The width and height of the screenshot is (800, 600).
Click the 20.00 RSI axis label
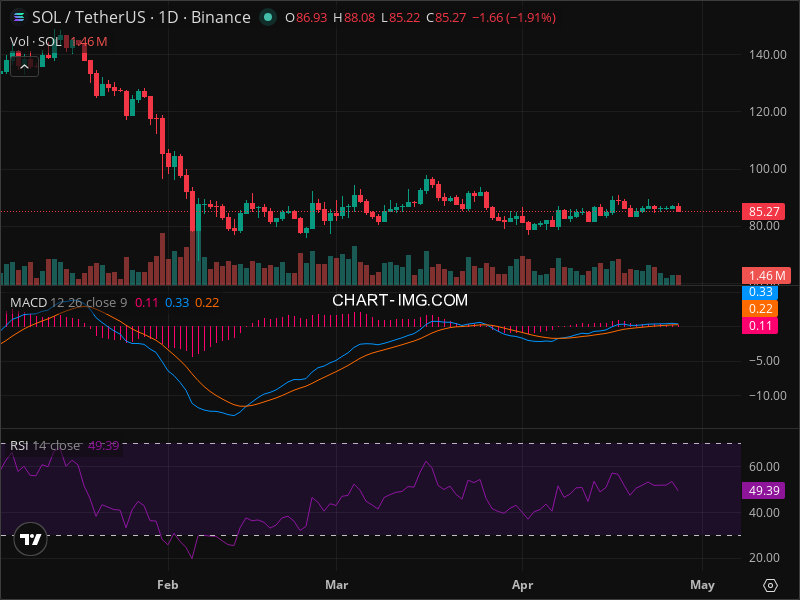point(764,558)
